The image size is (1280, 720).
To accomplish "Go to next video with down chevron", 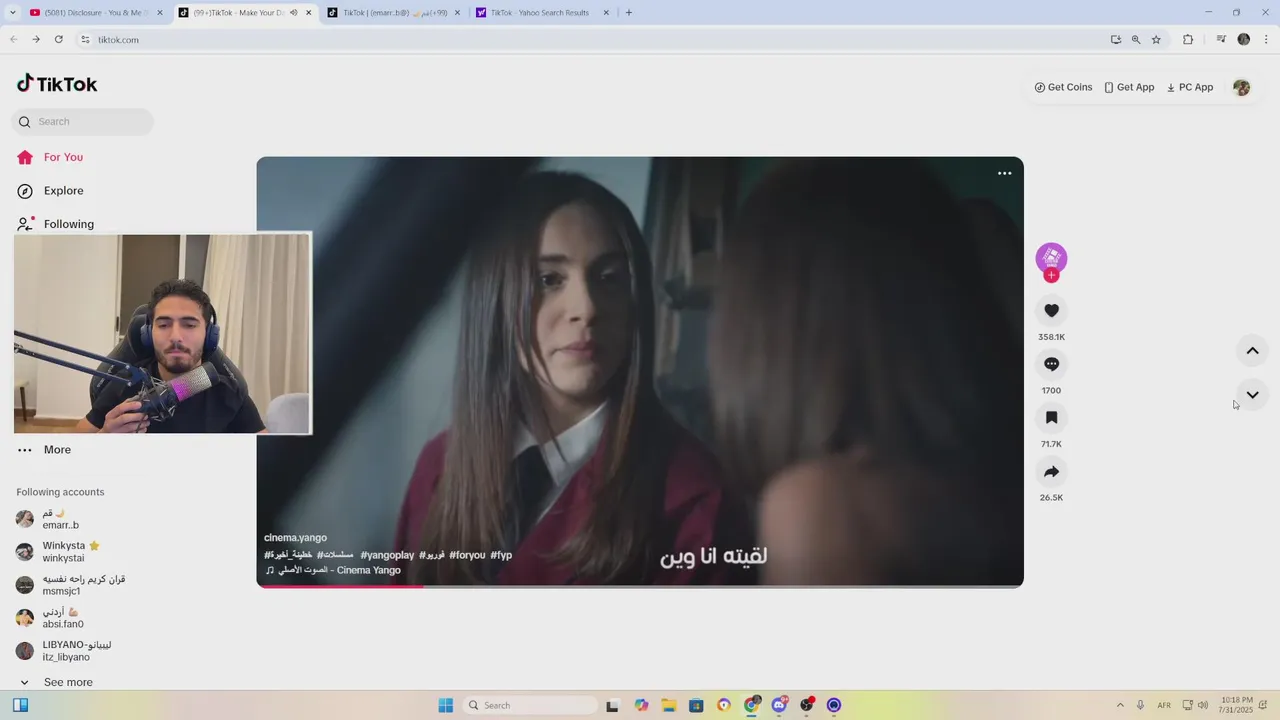I will [1252, 395].
